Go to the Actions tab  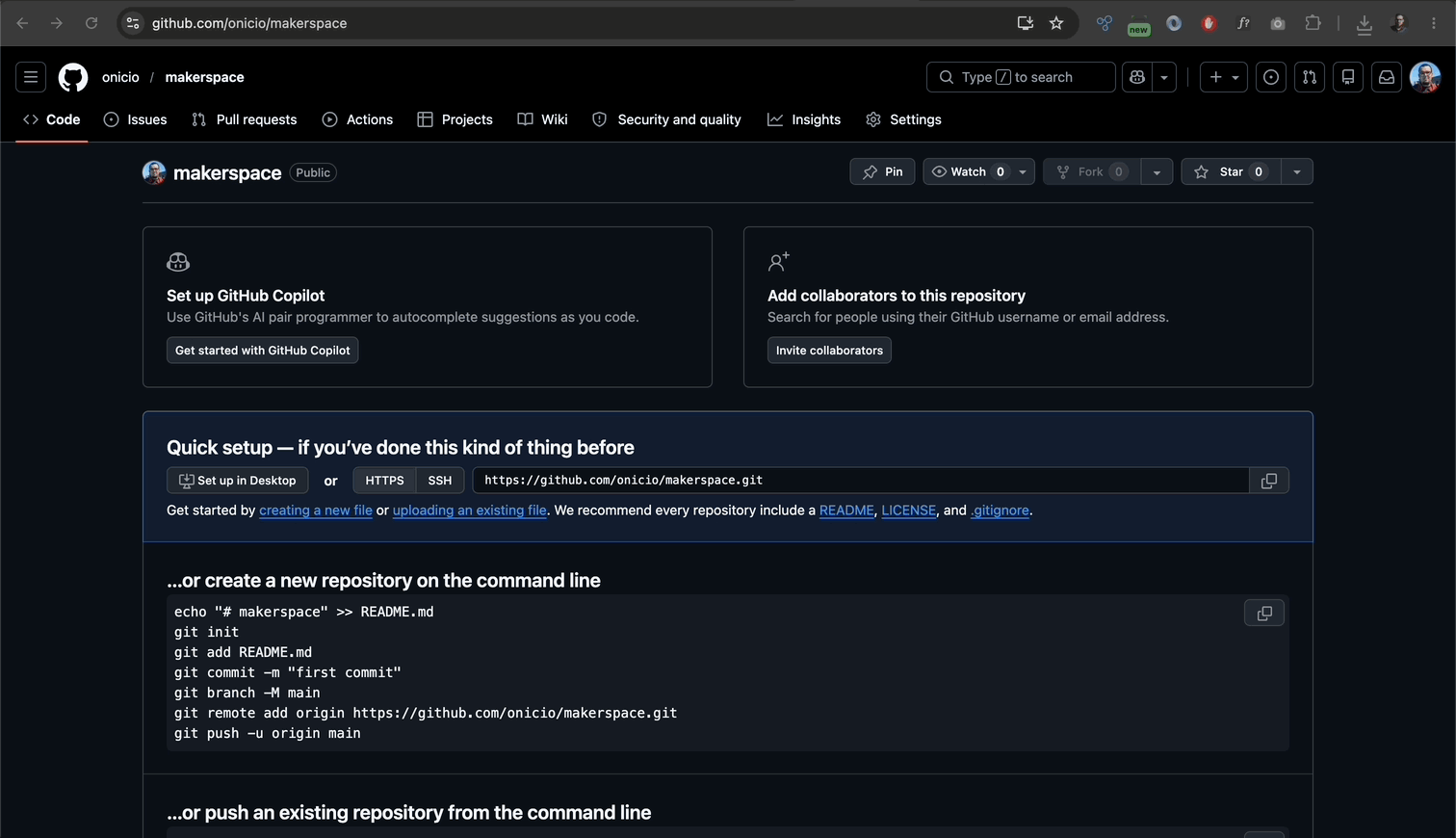[357, 119]
